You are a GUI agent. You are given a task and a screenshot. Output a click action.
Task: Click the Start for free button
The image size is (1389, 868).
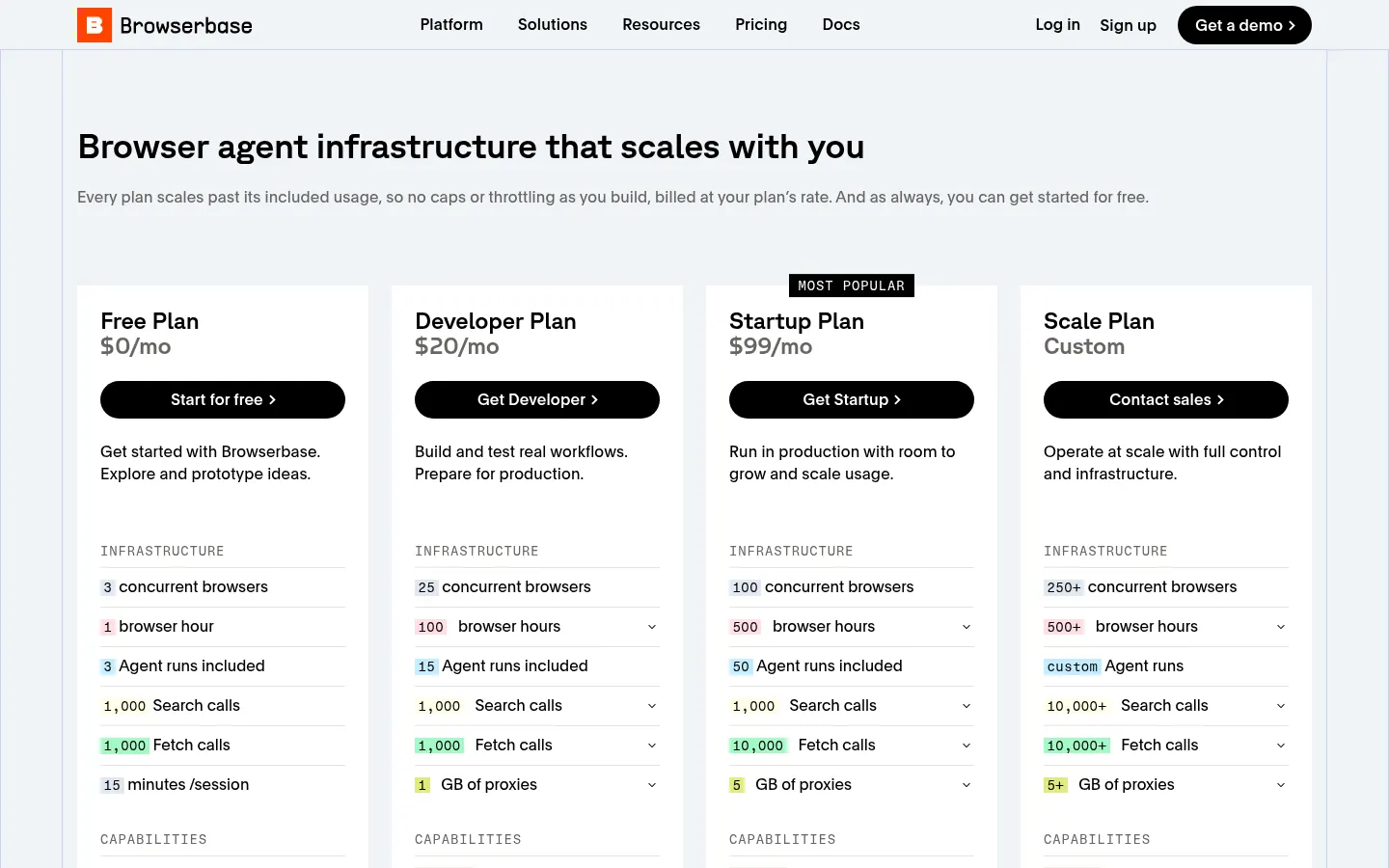[223, 399]
